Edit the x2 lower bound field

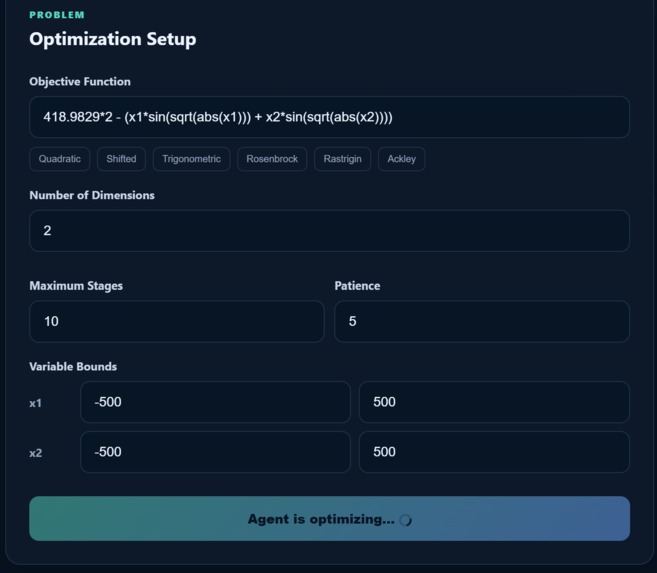pos(215,452)
